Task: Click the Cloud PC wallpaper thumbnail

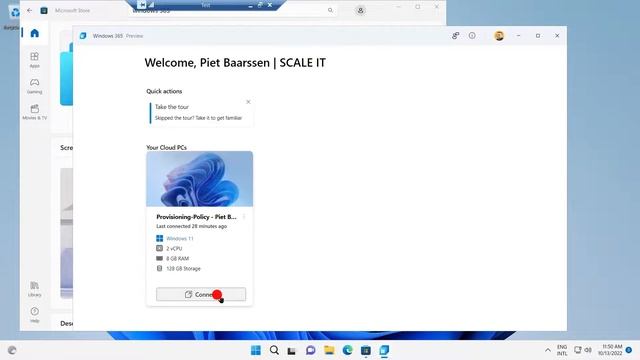Action: point(200,179)
